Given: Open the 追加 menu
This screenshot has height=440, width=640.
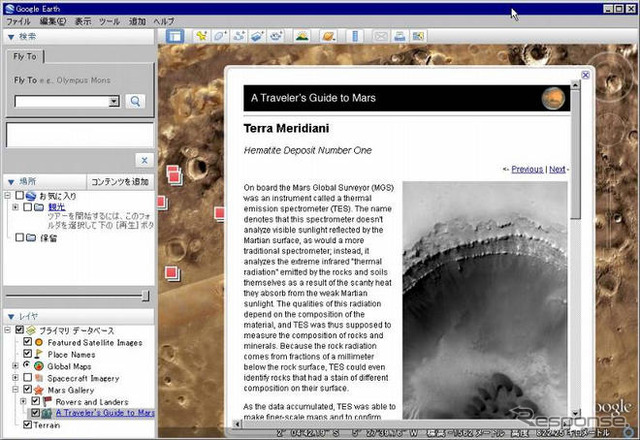Looking at the screenshot, I should pyautogui.click(x=137, y=21).
